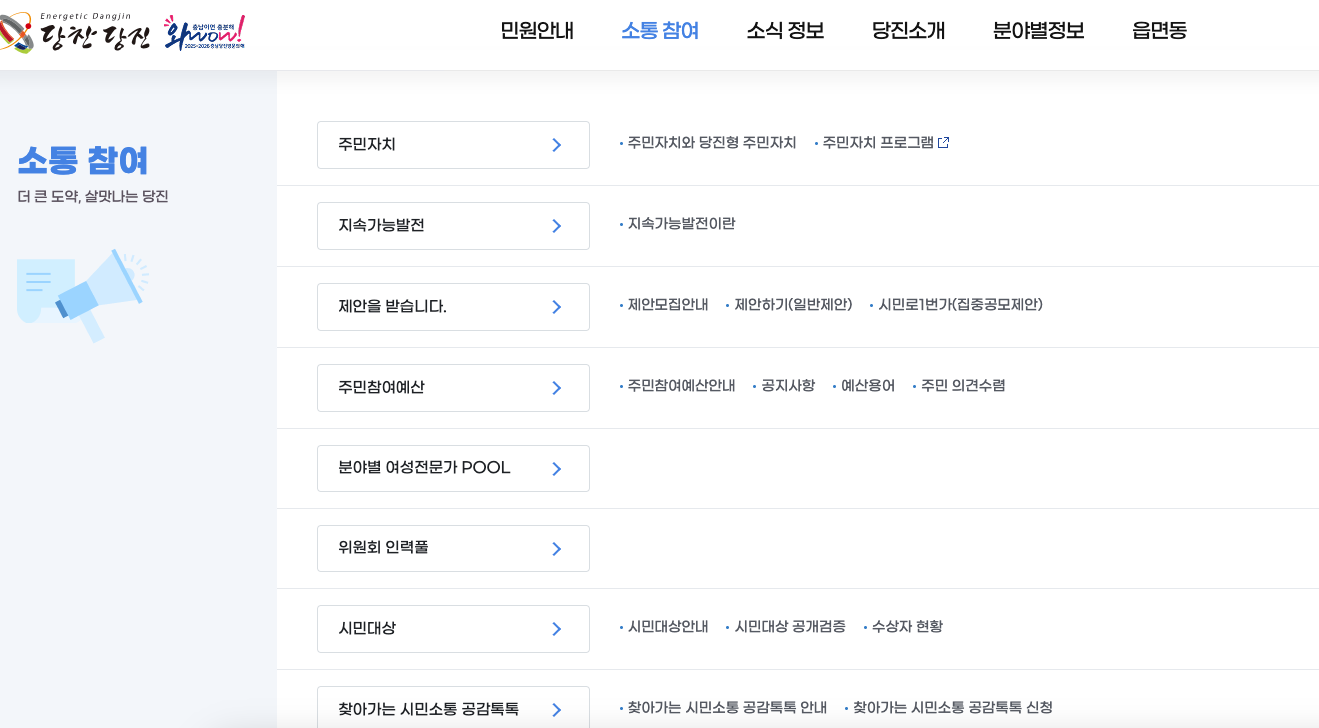Click the arrow icon on 주민자치 card
This screenshot has width=1319, height=728.
pyautogui.click(x=557, y=144)
